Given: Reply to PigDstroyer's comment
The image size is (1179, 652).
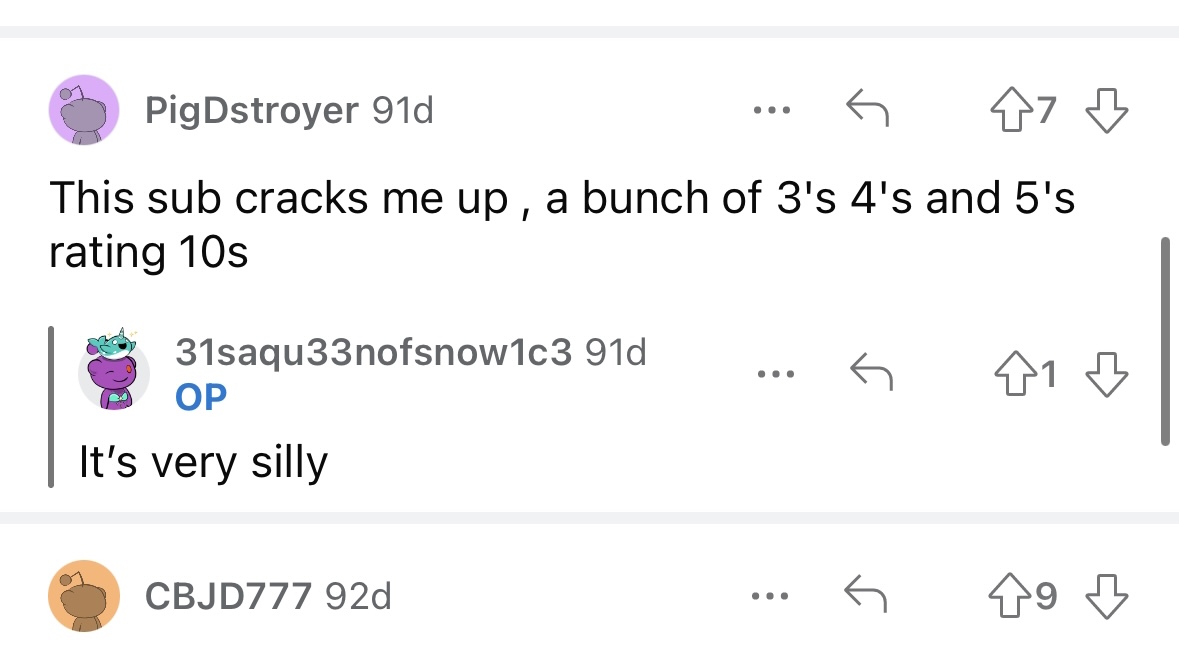Looking at the screenshot, I should point(868,108).
